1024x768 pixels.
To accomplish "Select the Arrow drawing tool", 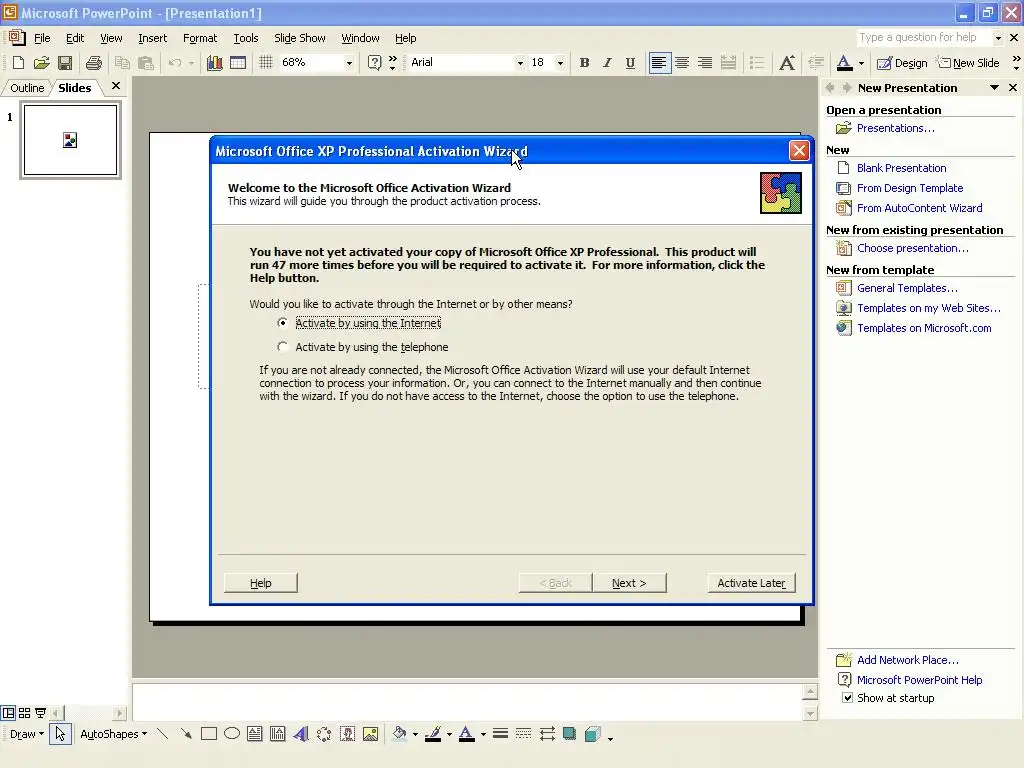I will [186, 734].
